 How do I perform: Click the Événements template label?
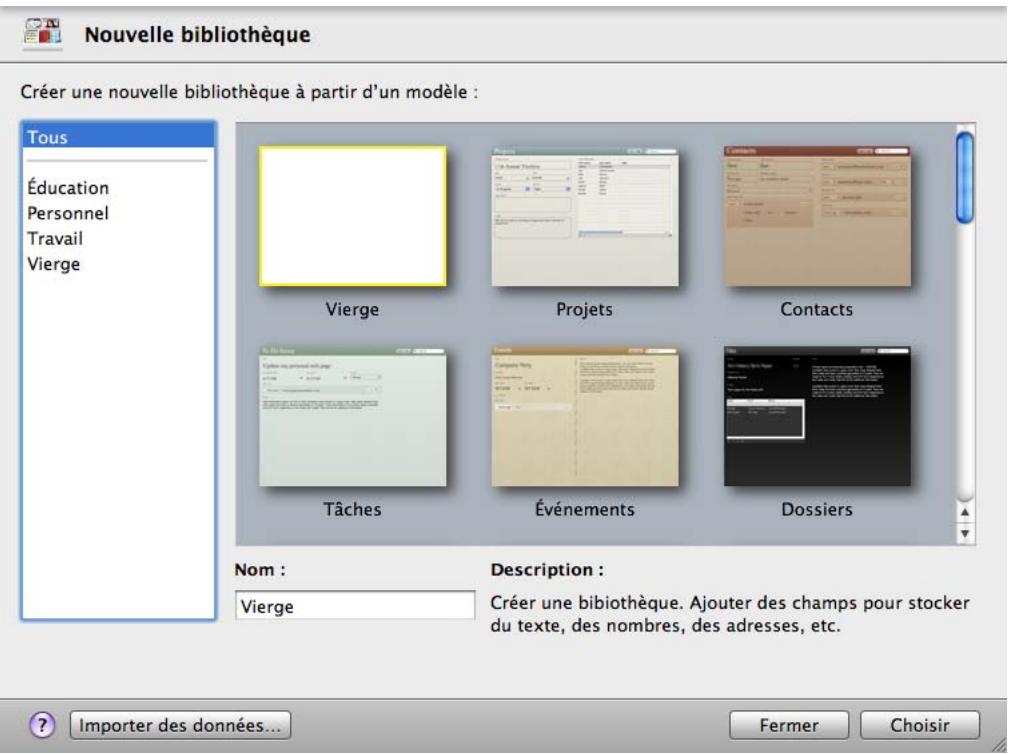(x=585, y=509)
